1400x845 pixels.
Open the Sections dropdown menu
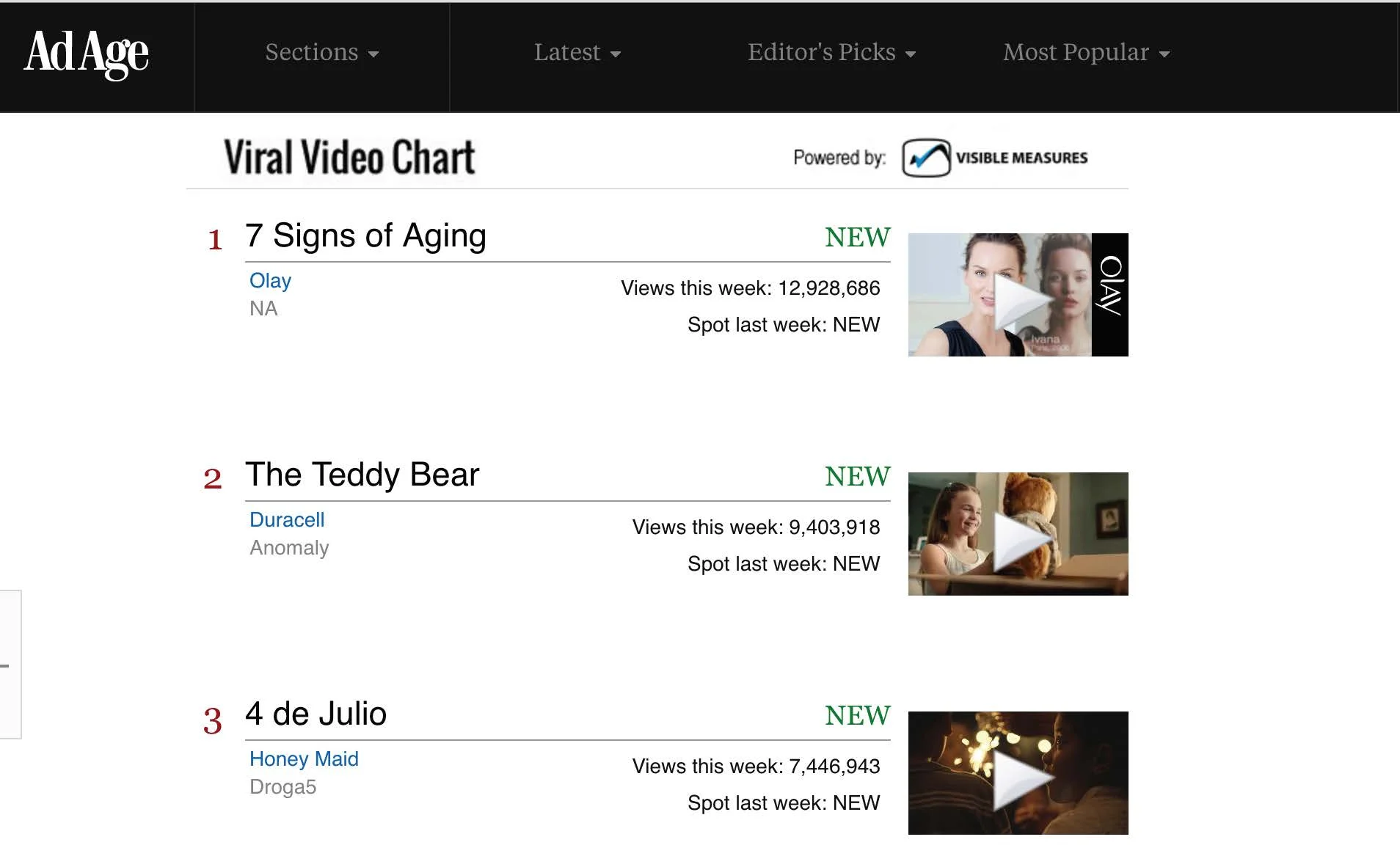[x=321, y=53]
